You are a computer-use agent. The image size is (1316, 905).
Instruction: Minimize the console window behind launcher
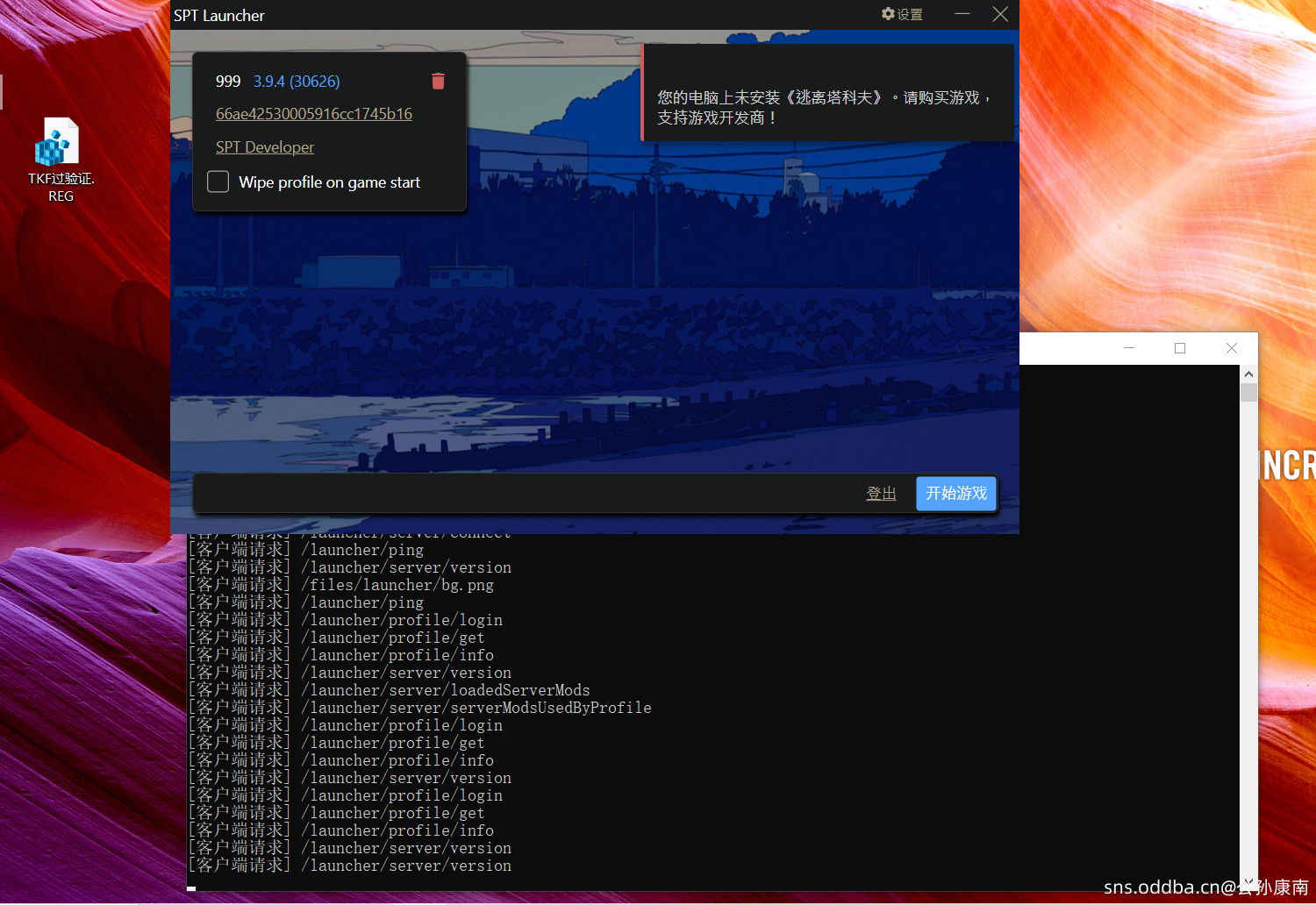coord(1129,348)
